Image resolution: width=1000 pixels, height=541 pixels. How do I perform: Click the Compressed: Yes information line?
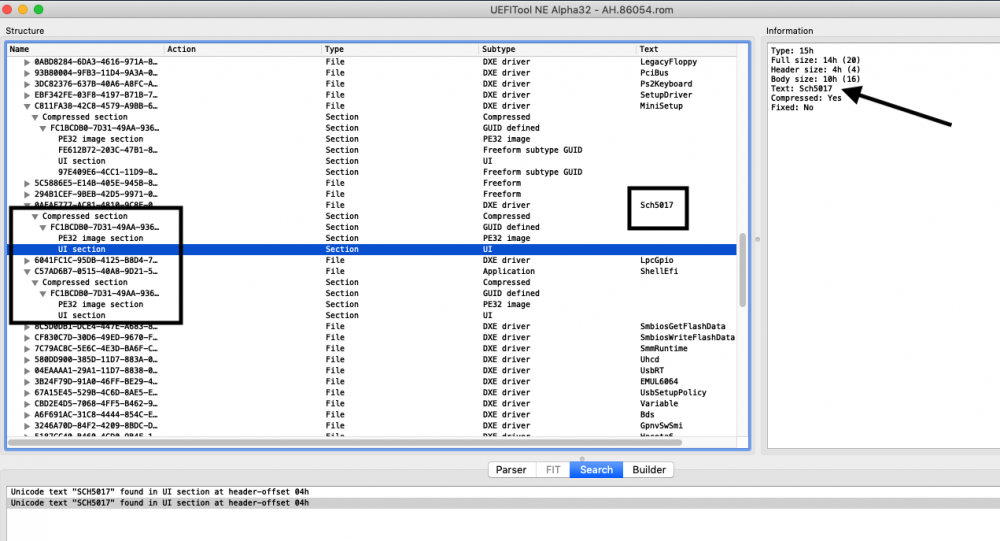(x=805, y=98)
